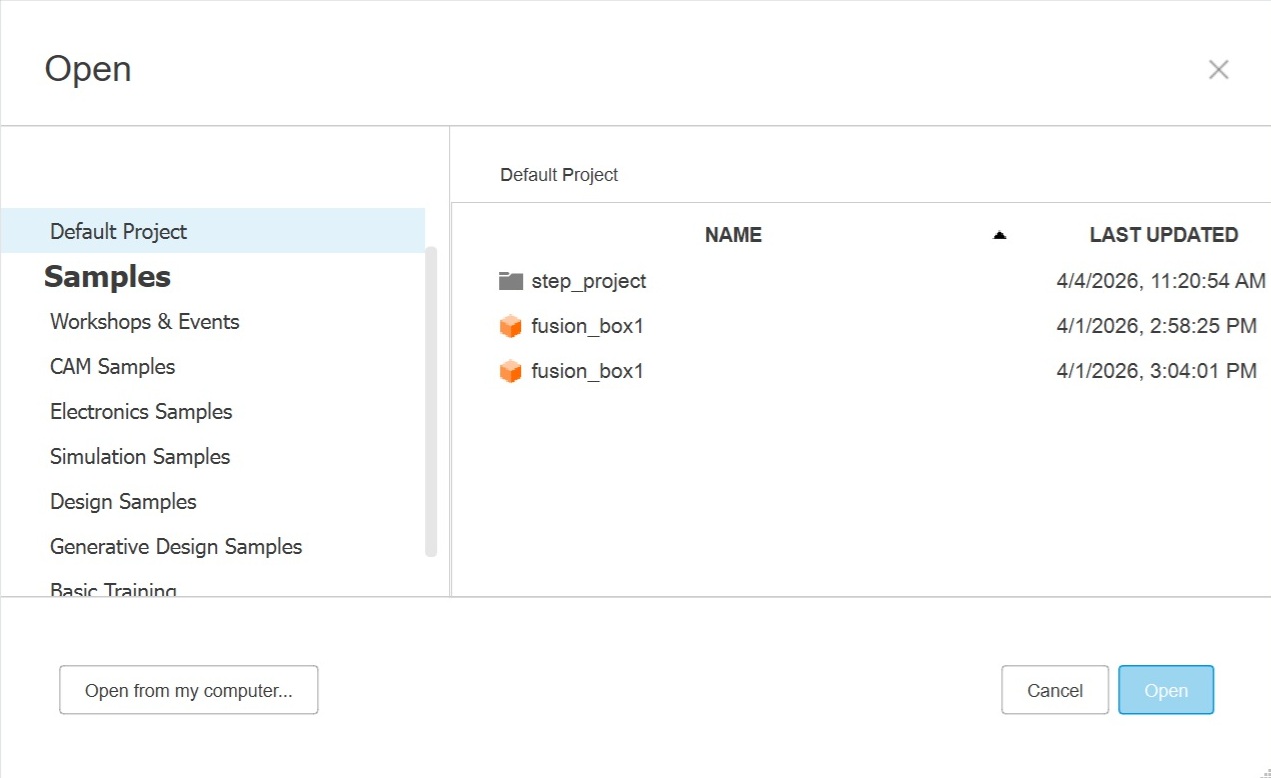This screenshot has width=1271, height=778.
Task: Choose Electronics Samples from the list
Action: (141, 411)
